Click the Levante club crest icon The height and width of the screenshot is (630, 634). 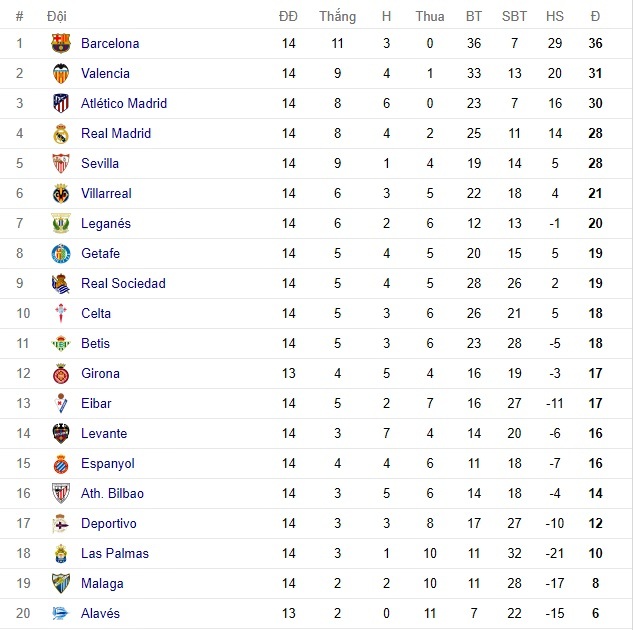(61, 434)
